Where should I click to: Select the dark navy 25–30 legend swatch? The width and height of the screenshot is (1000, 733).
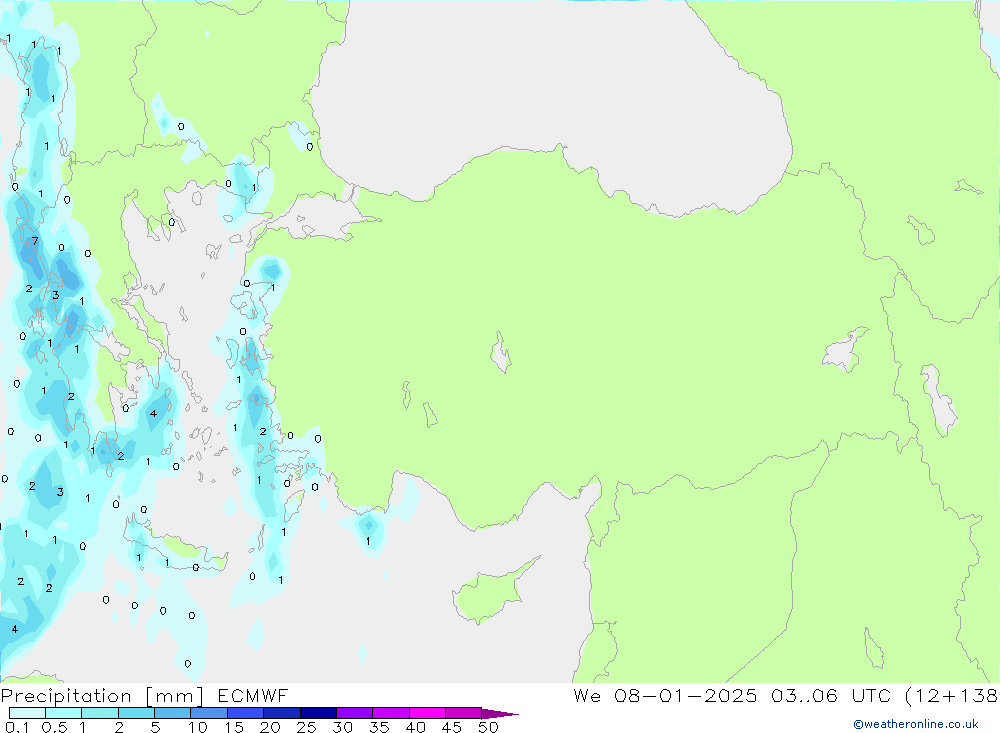coord(318,713)
